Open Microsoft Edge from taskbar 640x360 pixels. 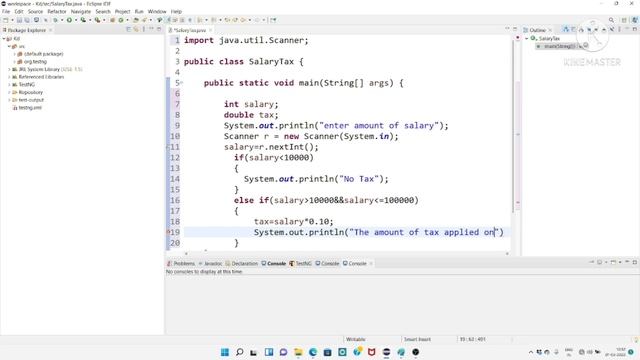tap(313, 352)
